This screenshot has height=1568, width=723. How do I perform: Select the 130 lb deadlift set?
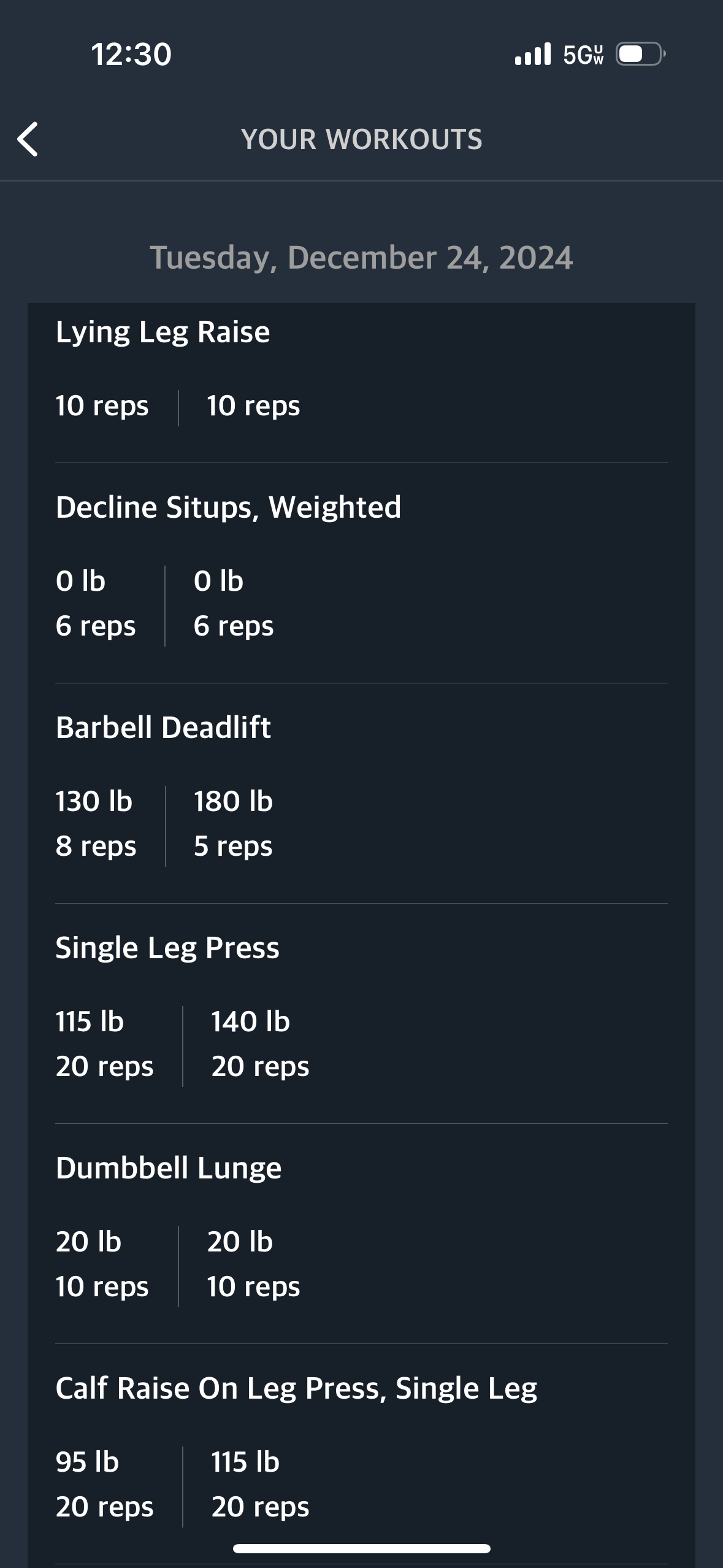click(x=96, y=824)
